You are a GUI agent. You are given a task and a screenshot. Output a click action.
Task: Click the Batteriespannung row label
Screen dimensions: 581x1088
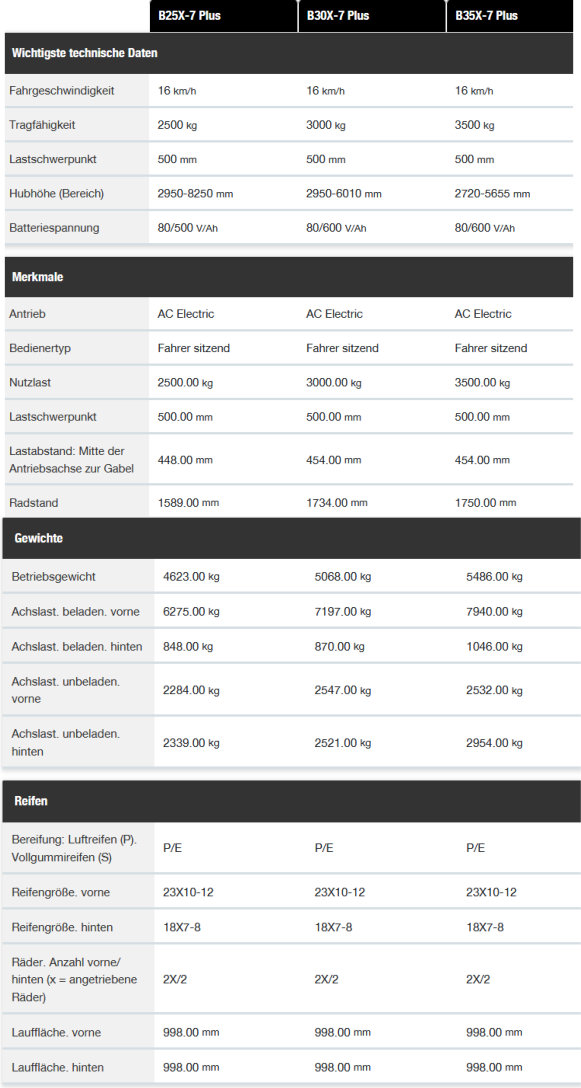(x=54, y=228)
